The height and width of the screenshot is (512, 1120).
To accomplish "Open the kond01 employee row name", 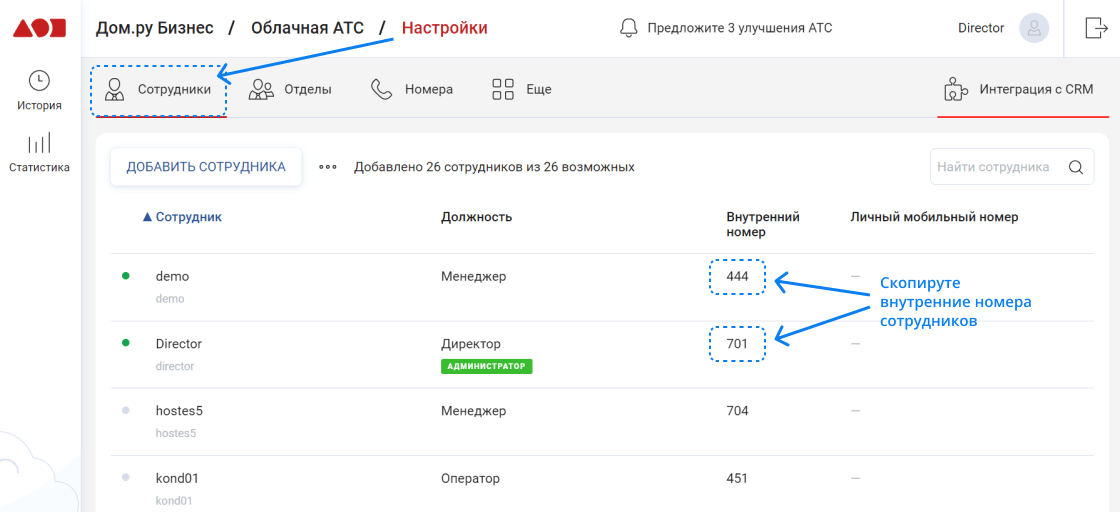I will point(177,478).
